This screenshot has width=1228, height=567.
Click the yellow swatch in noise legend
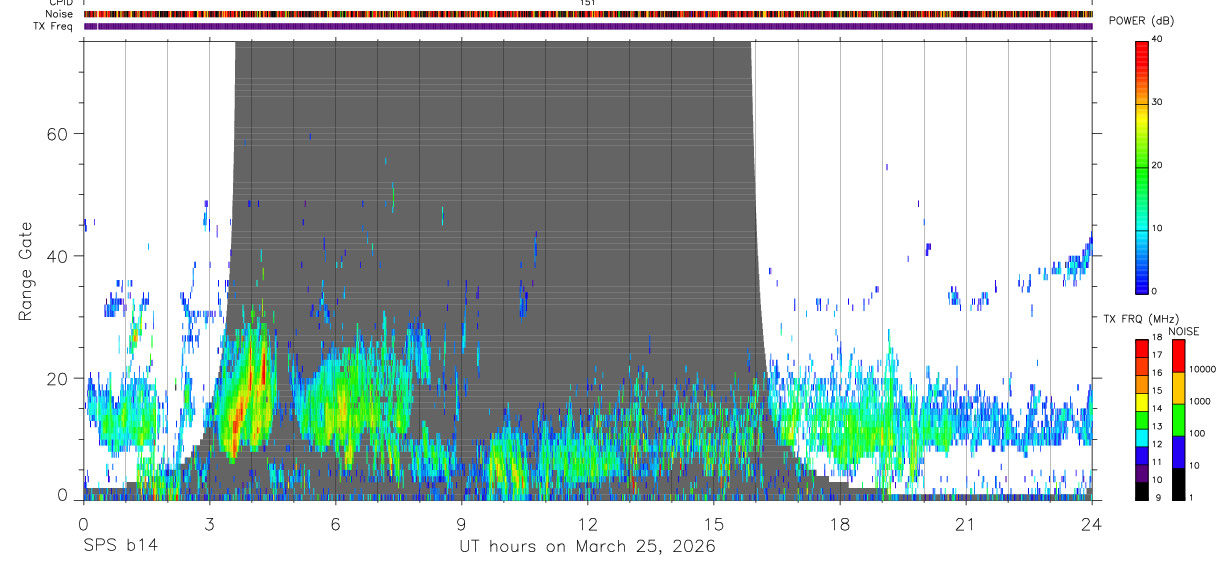[x=1179, y=388]
